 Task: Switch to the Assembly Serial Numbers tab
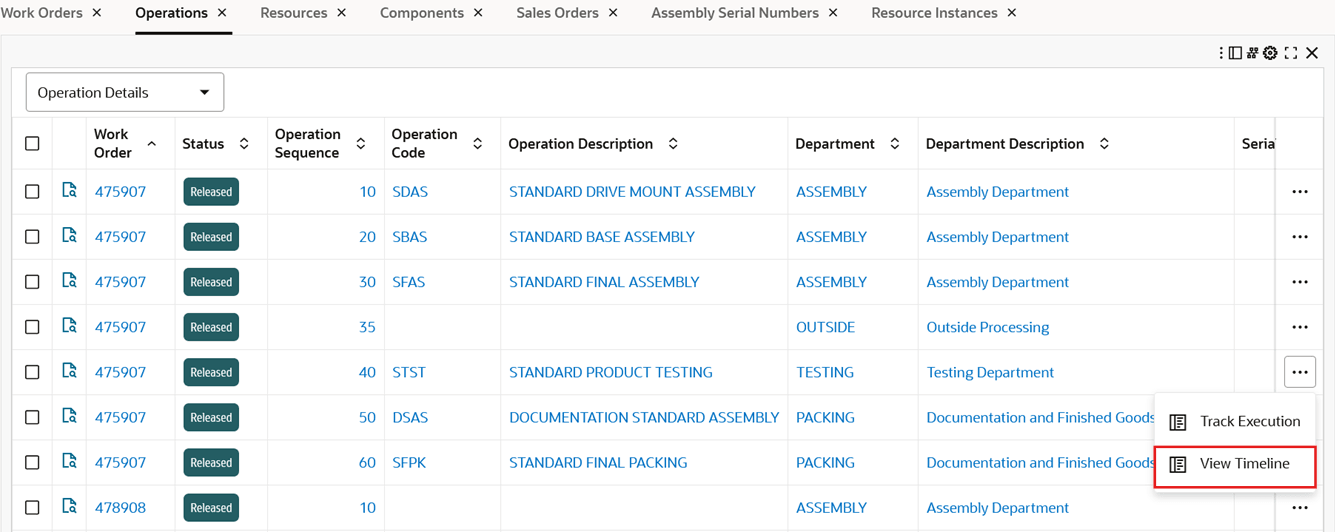pyautogui.click(x=735, y=13)
